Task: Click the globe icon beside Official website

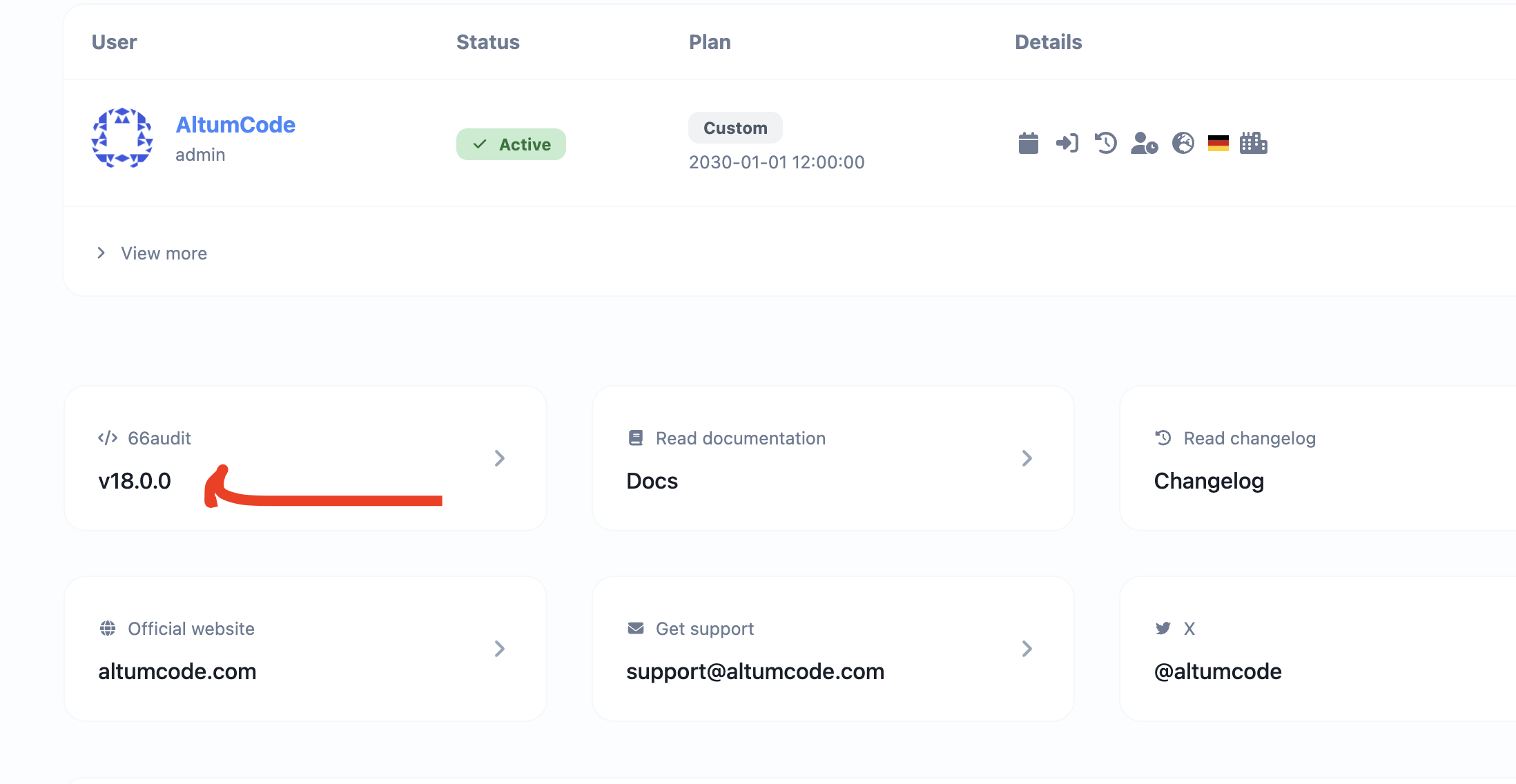Action: pos(108,629)
